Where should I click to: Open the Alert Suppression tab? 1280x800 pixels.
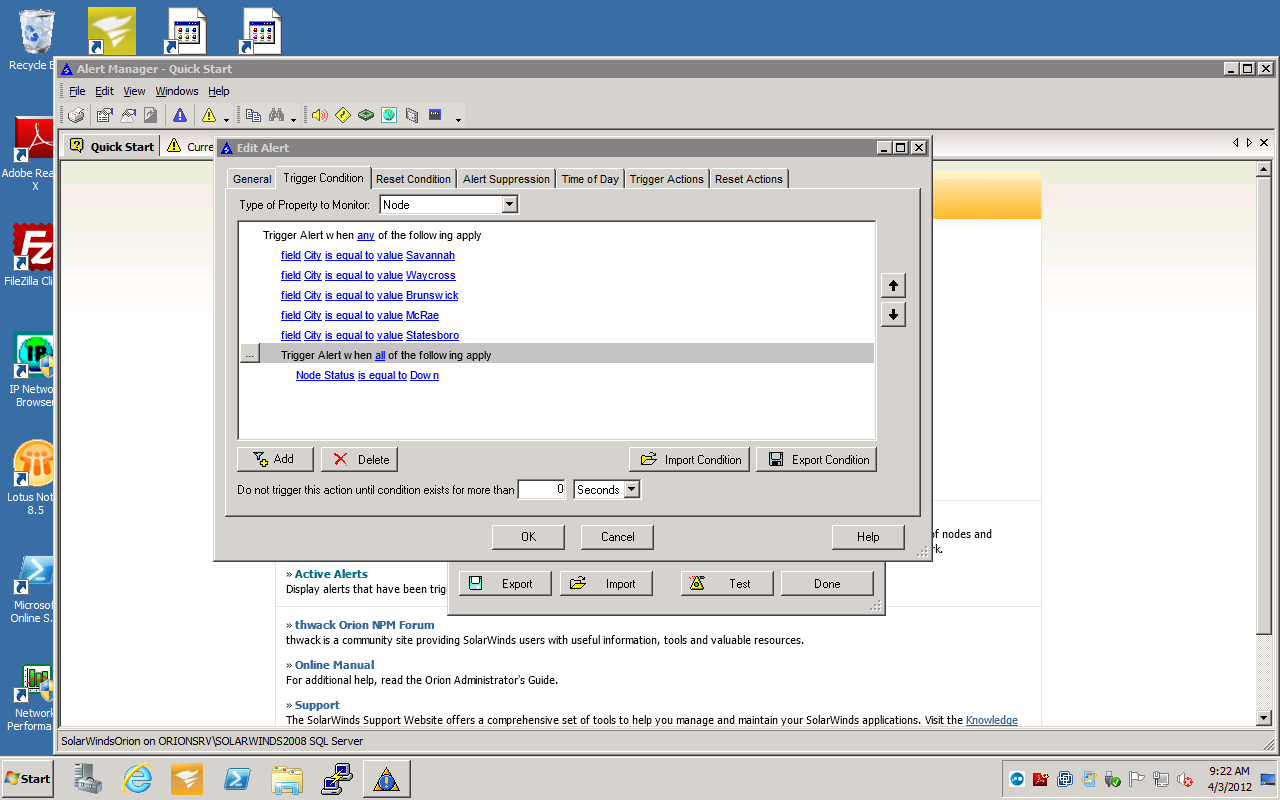(506, 179)
